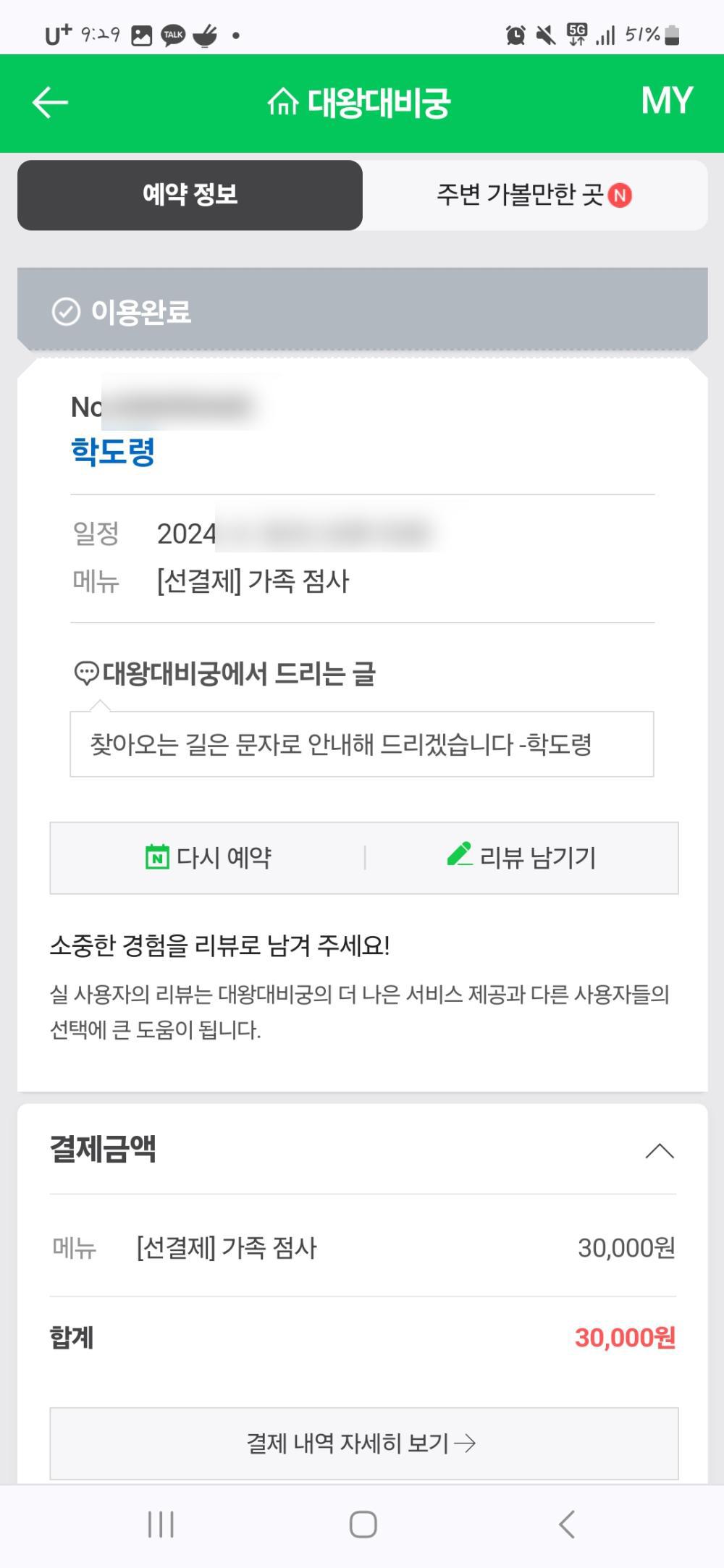Tap the home icon beside 대왕대비궁
The height and width of the screenshot is (1568, 724).
coord(282,102)
